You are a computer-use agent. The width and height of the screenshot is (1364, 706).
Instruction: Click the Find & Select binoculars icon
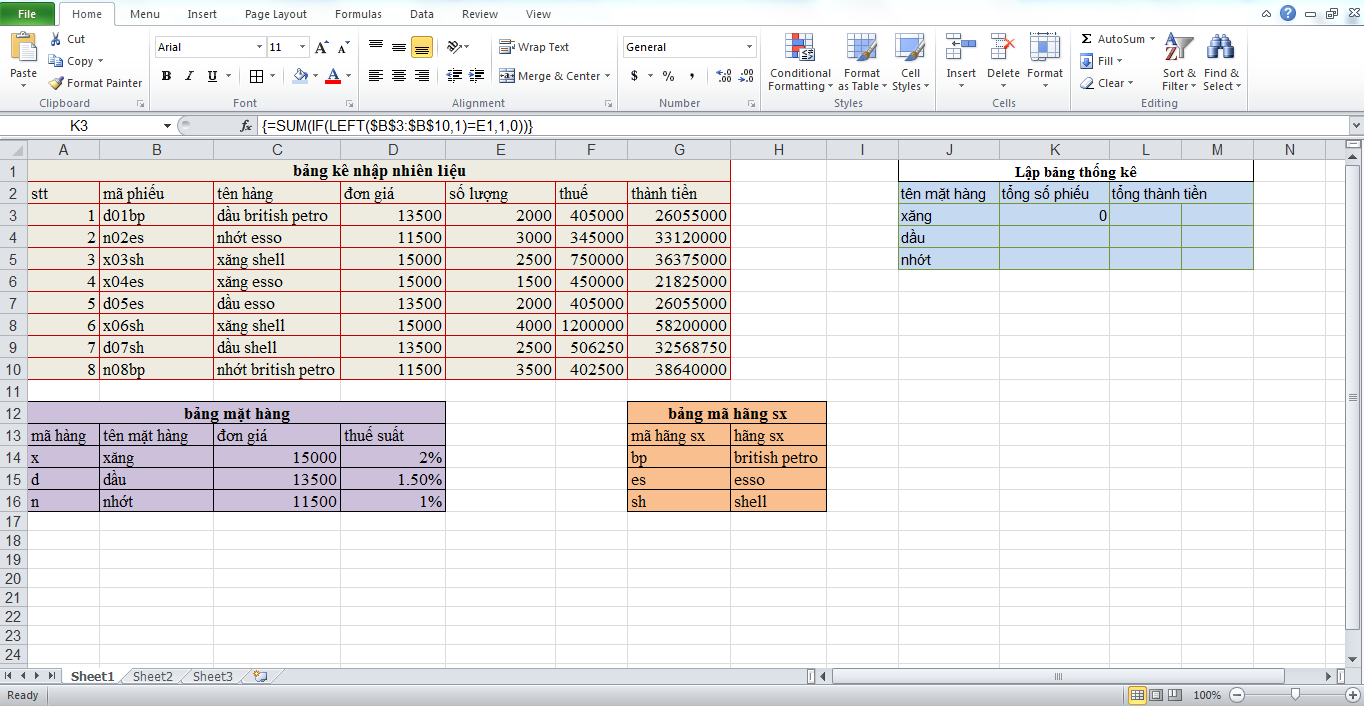tap(1220, 48)
